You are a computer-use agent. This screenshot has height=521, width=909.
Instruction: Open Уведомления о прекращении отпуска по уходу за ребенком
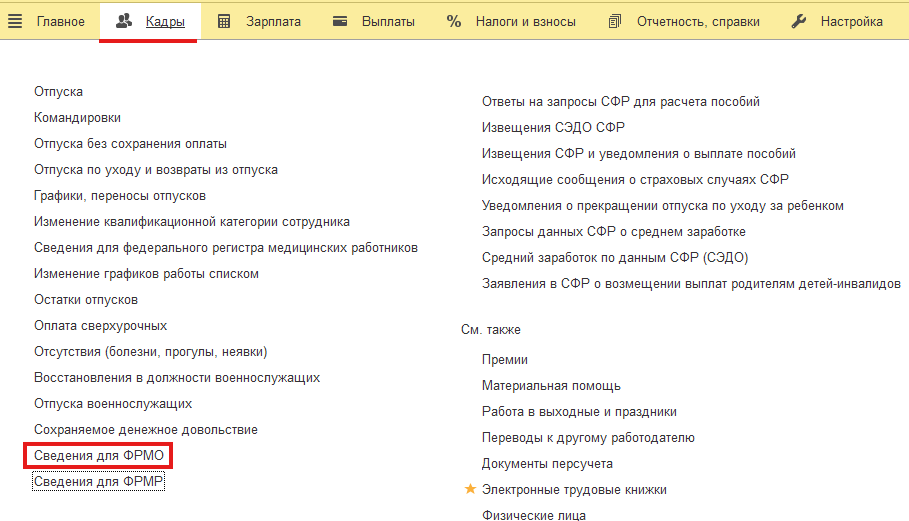pyautogui.click(x=663, y=206)
